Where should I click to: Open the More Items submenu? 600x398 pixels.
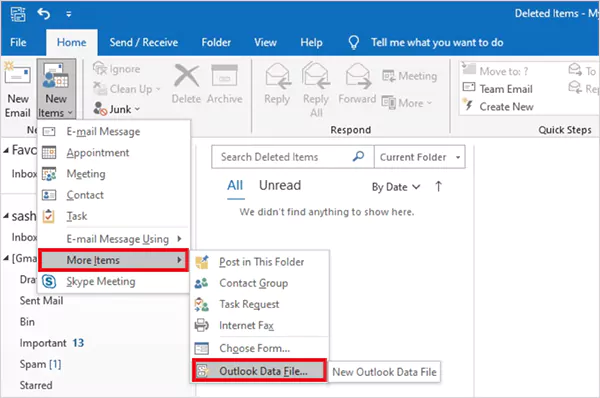click(114, 260)
